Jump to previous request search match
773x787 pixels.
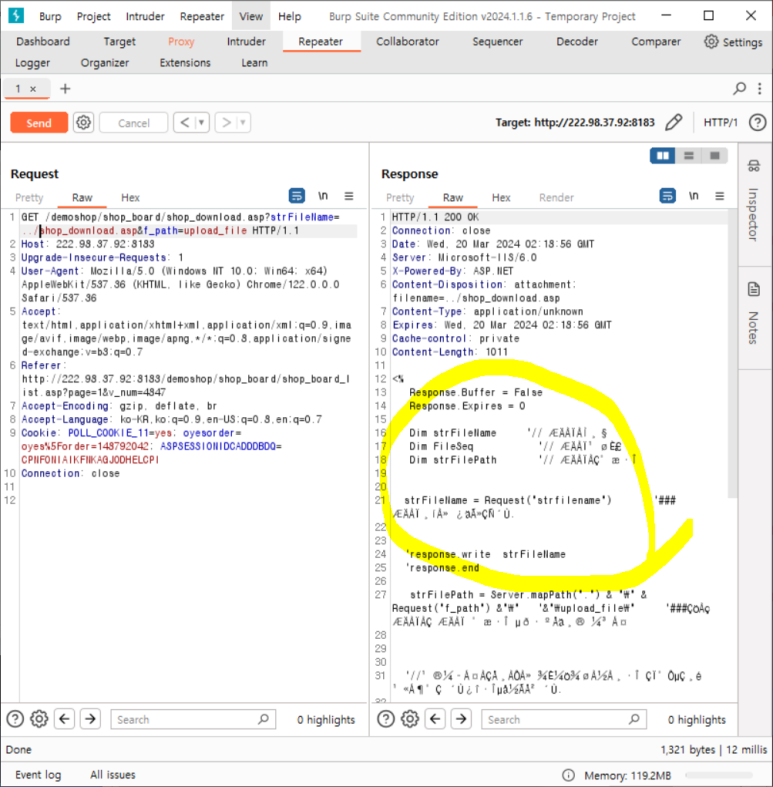[x=64, y=719]
